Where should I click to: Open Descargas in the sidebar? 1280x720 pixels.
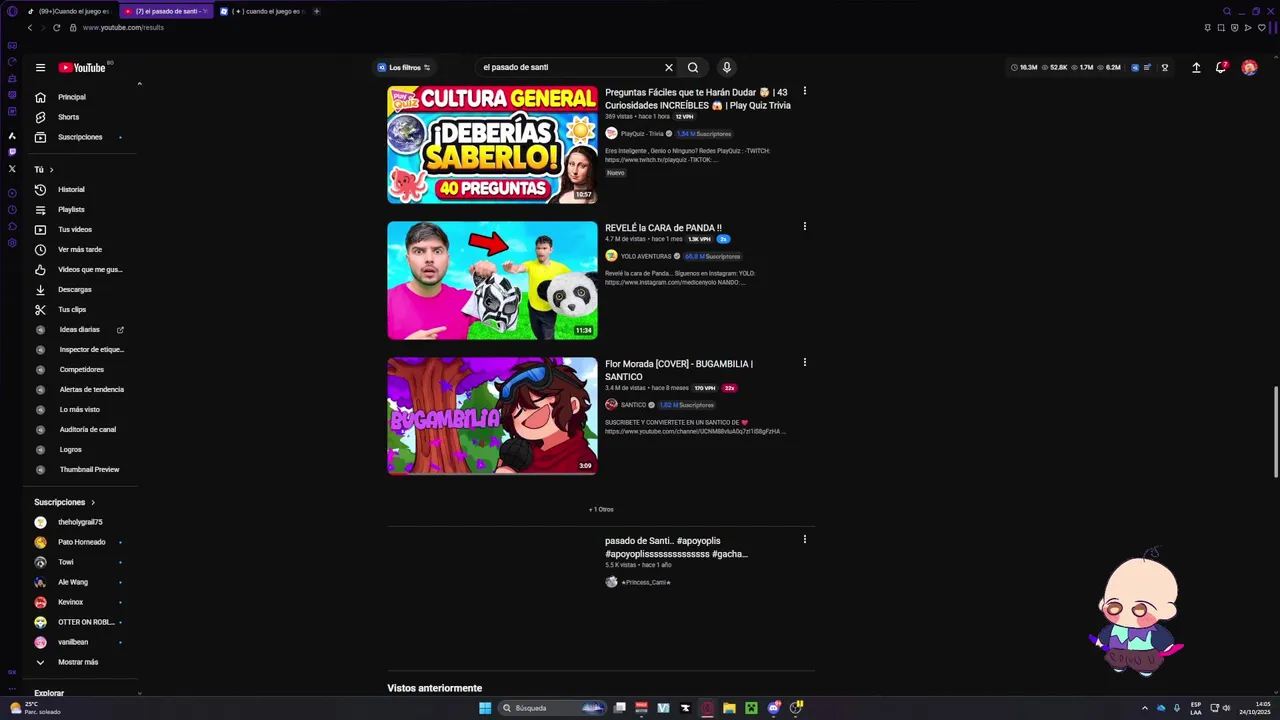pos(75,289)
